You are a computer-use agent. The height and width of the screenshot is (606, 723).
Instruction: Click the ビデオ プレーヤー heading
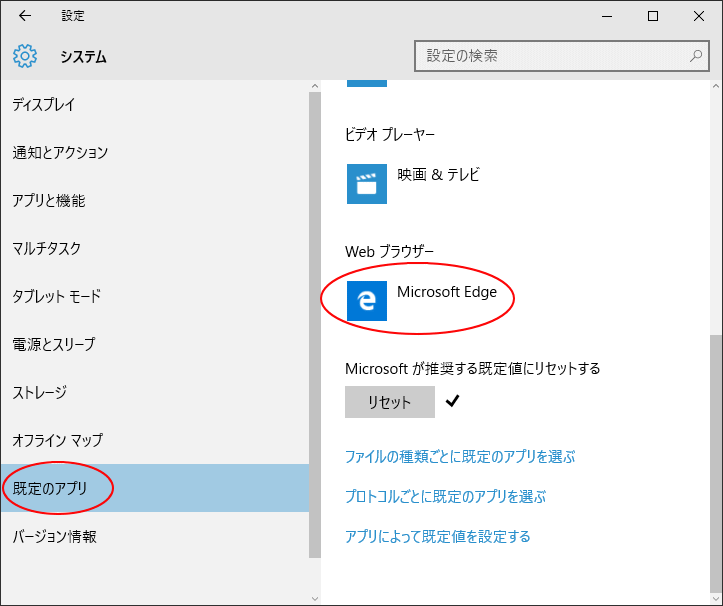click(x=390, y=135)
